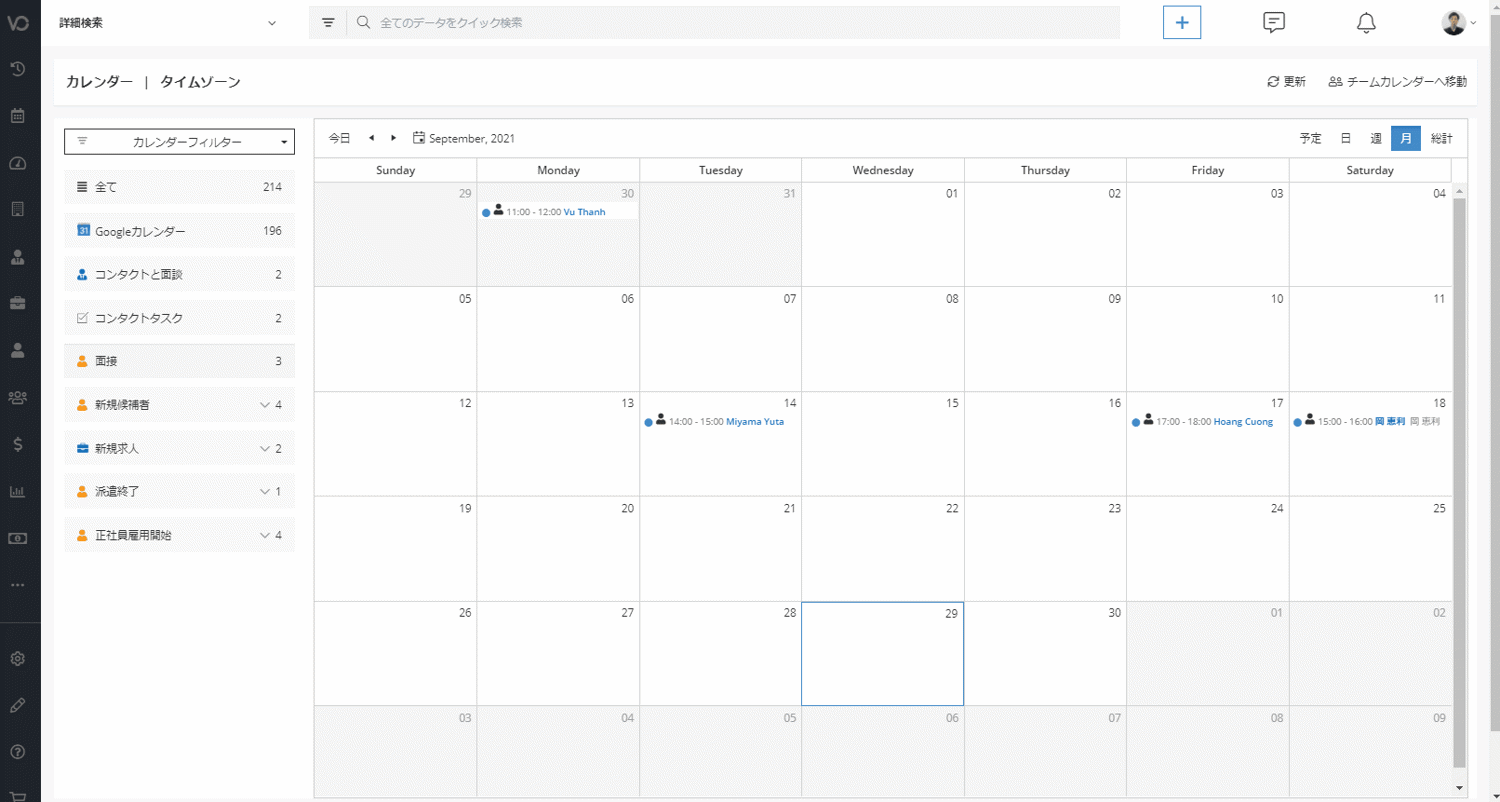The image size is (1500, 802).
Task: Open the briefcase jobs sidebar icon
Action: [x=17, y=302]
